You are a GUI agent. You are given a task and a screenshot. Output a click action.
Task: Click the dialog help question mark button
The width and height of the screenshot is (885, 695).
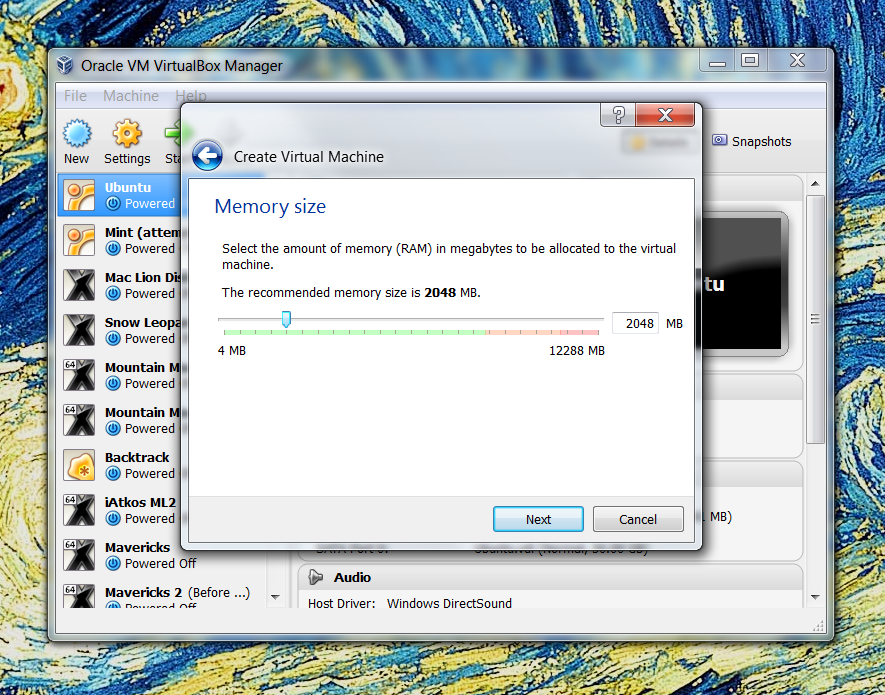click(x=619, y=115)
